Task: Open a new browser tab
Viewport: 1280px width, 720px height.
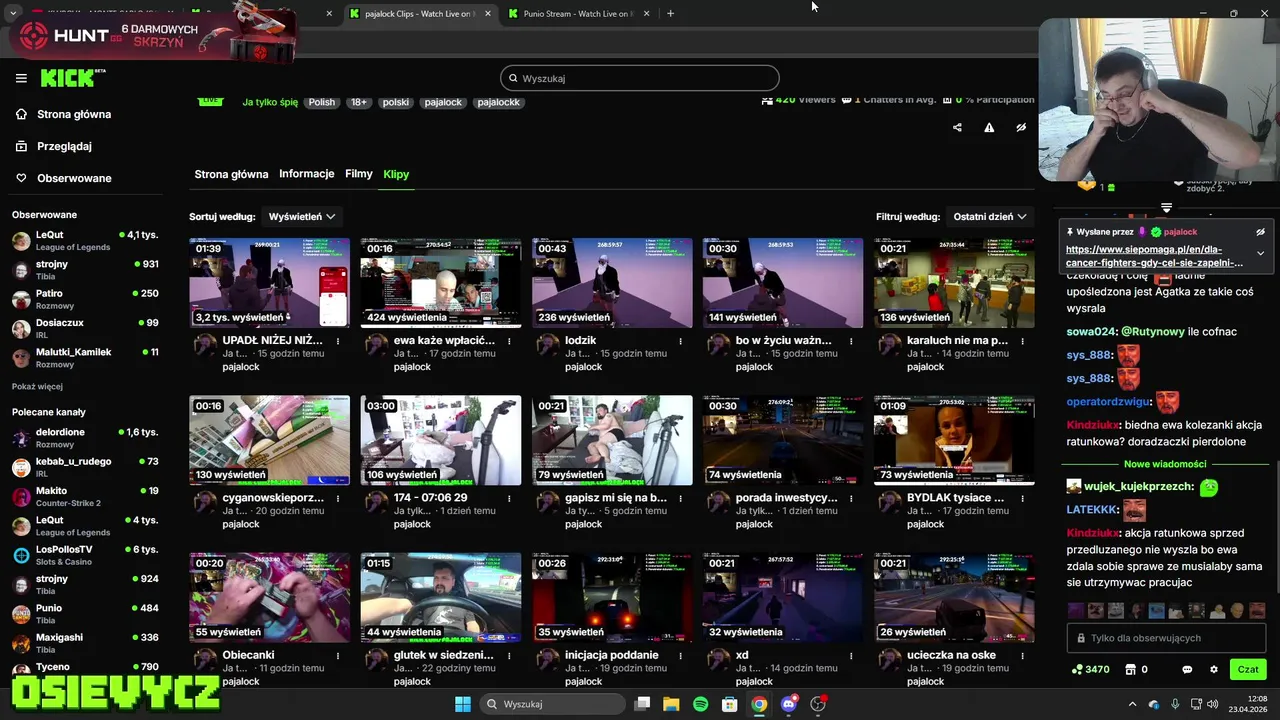Action: click(670, 14)
